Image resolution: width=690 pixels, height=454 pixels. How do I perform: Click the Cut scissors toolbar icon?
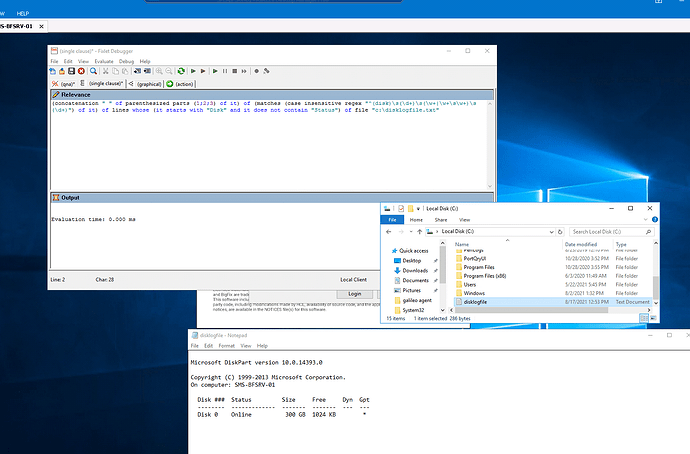[x=106, y=71]
